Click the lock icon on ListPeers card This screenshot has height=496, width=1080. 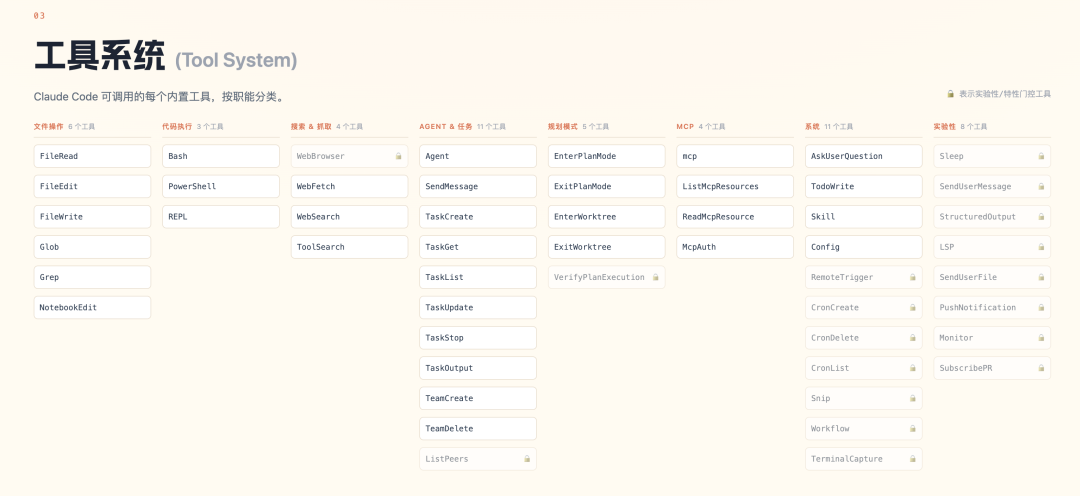point(527,459)
